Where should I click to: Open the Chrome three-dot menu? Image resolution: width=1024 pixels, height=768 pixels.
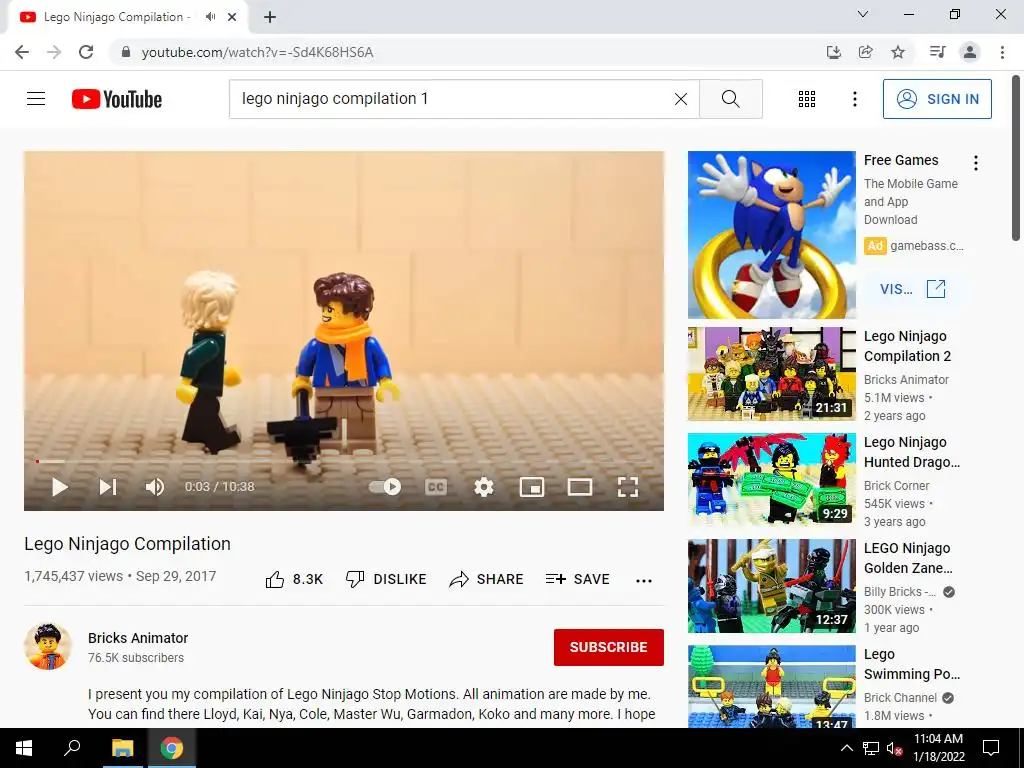tap(1002, 52)
